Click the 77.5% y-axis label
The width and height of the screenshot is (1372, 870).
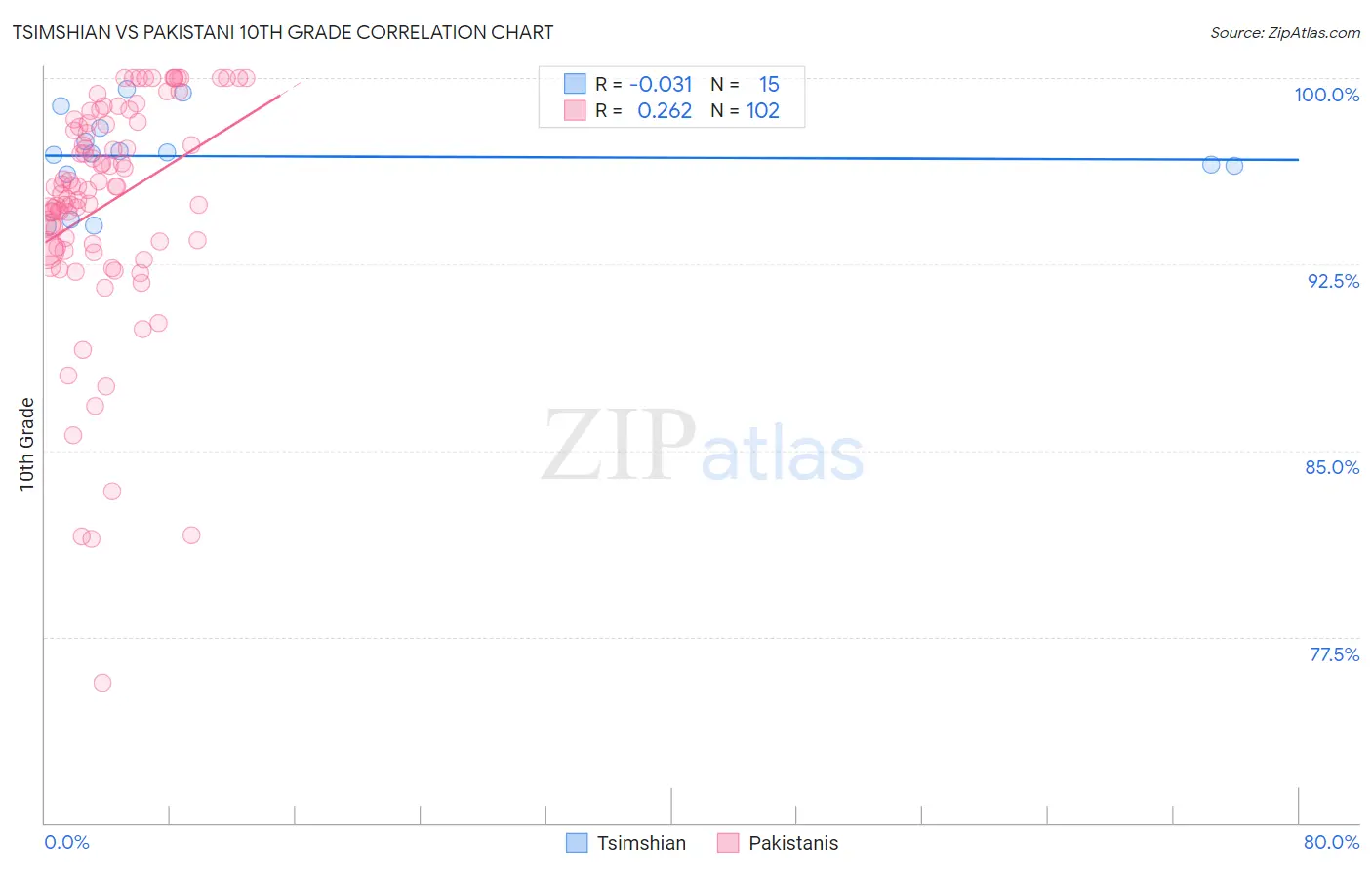[1334, 654]
